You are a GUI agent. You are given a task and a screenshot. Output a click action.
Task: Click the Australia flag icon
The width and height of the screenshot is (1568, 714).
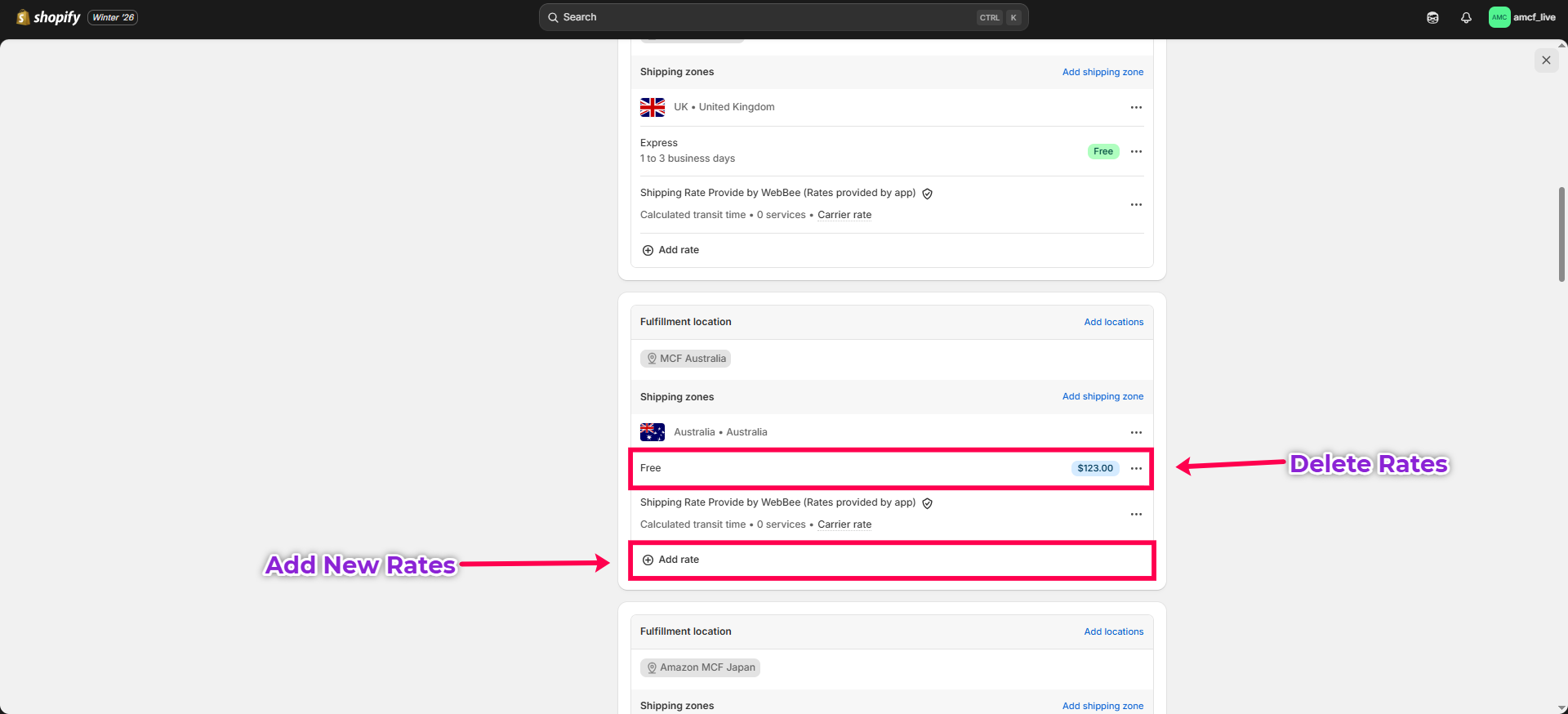652,432
